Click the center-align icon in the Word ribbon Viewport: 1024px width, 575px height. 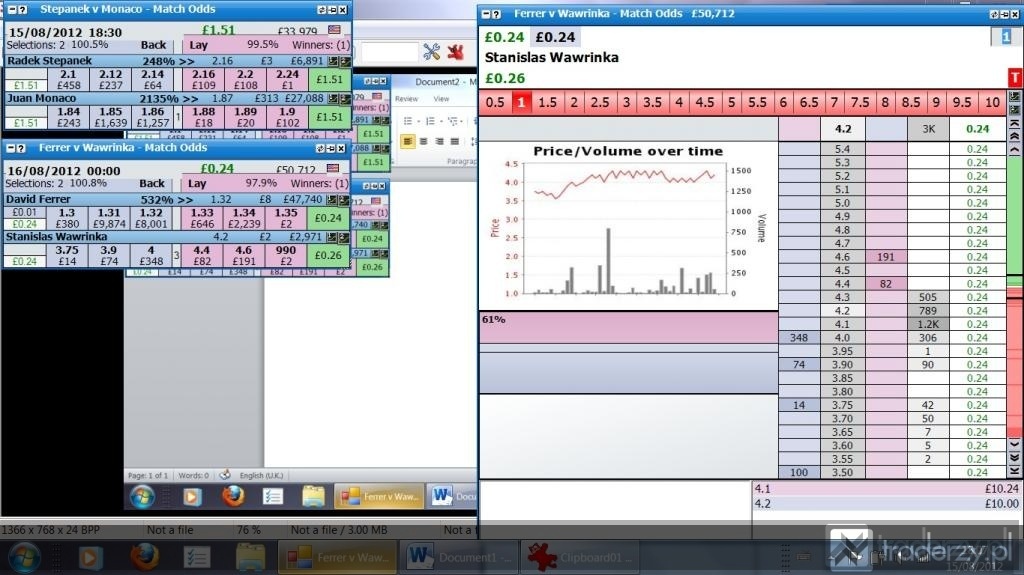click(x=423, y=141)
